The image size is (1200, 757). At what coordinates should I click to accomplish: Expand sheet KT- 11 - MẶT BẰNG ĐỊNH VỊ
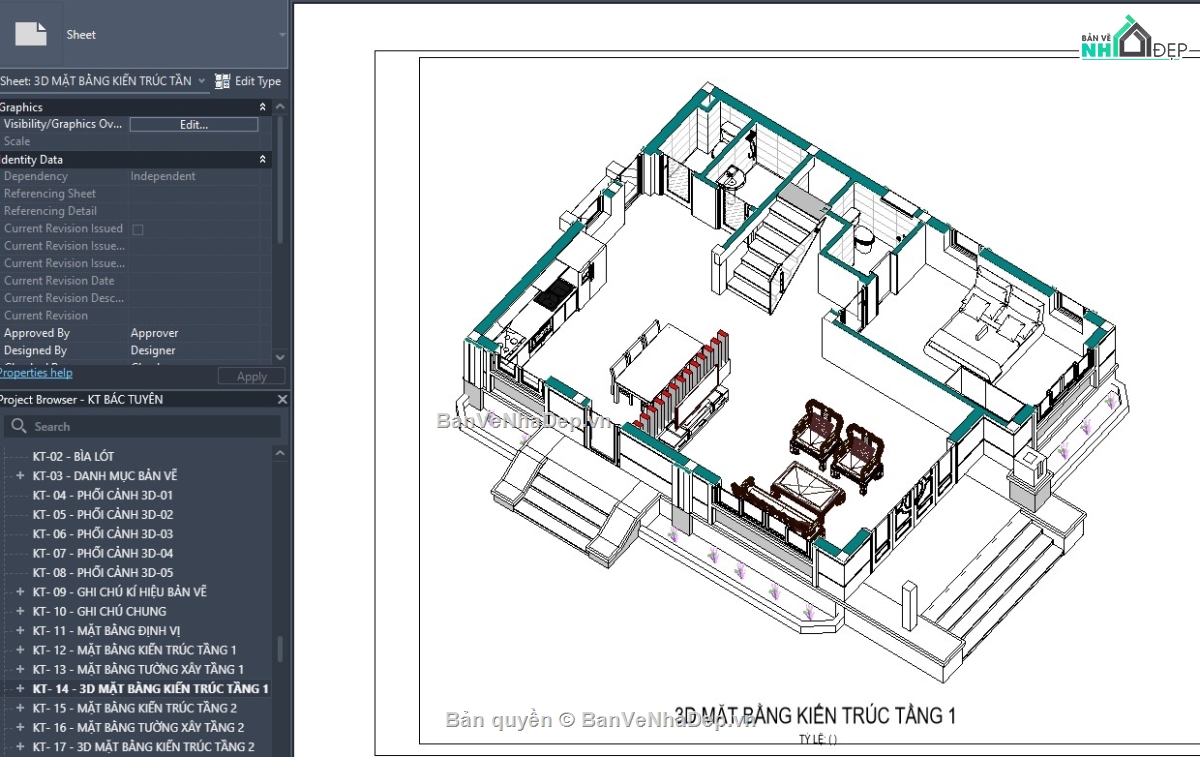pyautogui.click(x=20, y=631)
